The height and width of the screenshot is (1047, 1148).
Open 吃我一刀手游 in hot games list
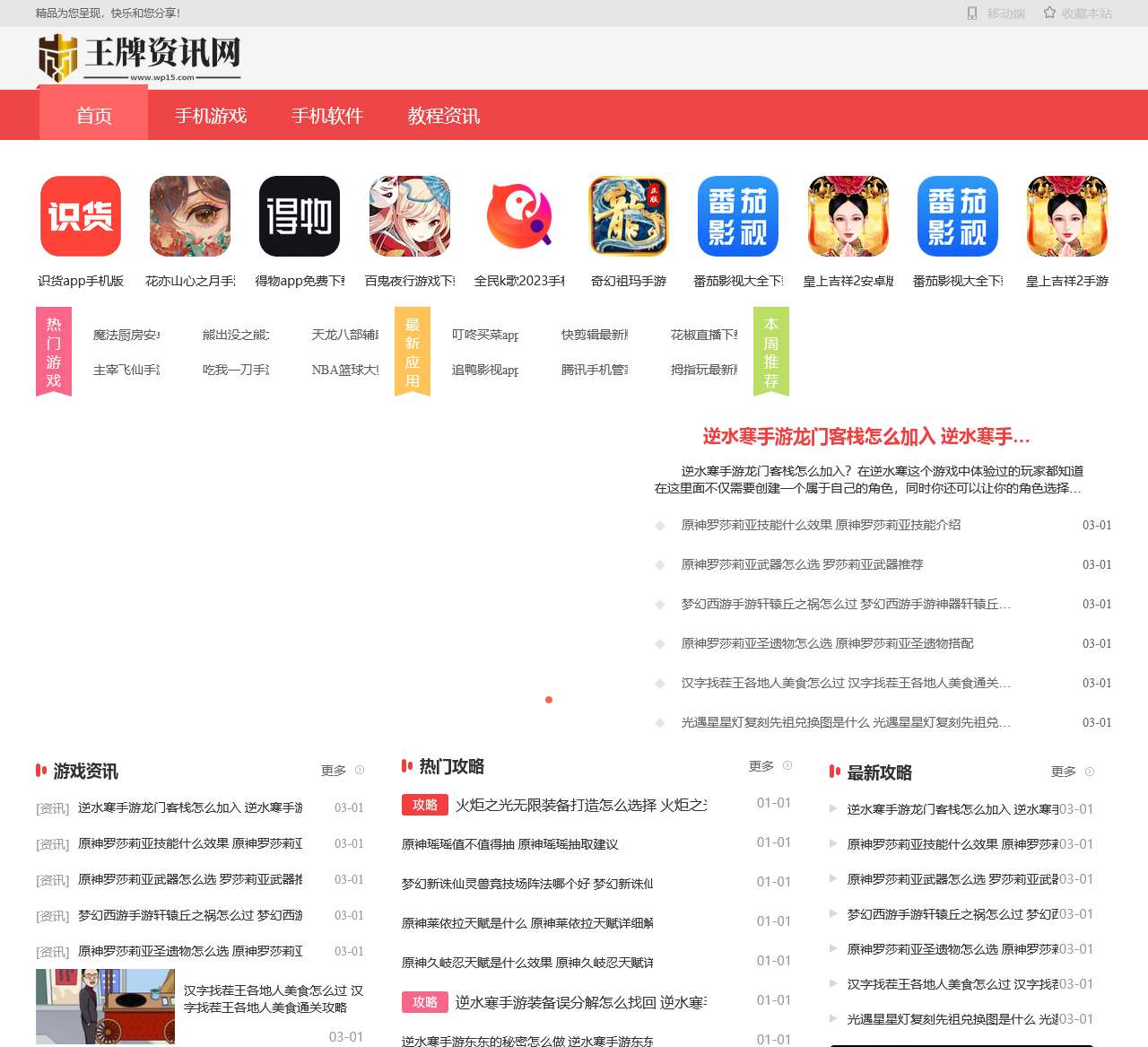click(236, 370)
